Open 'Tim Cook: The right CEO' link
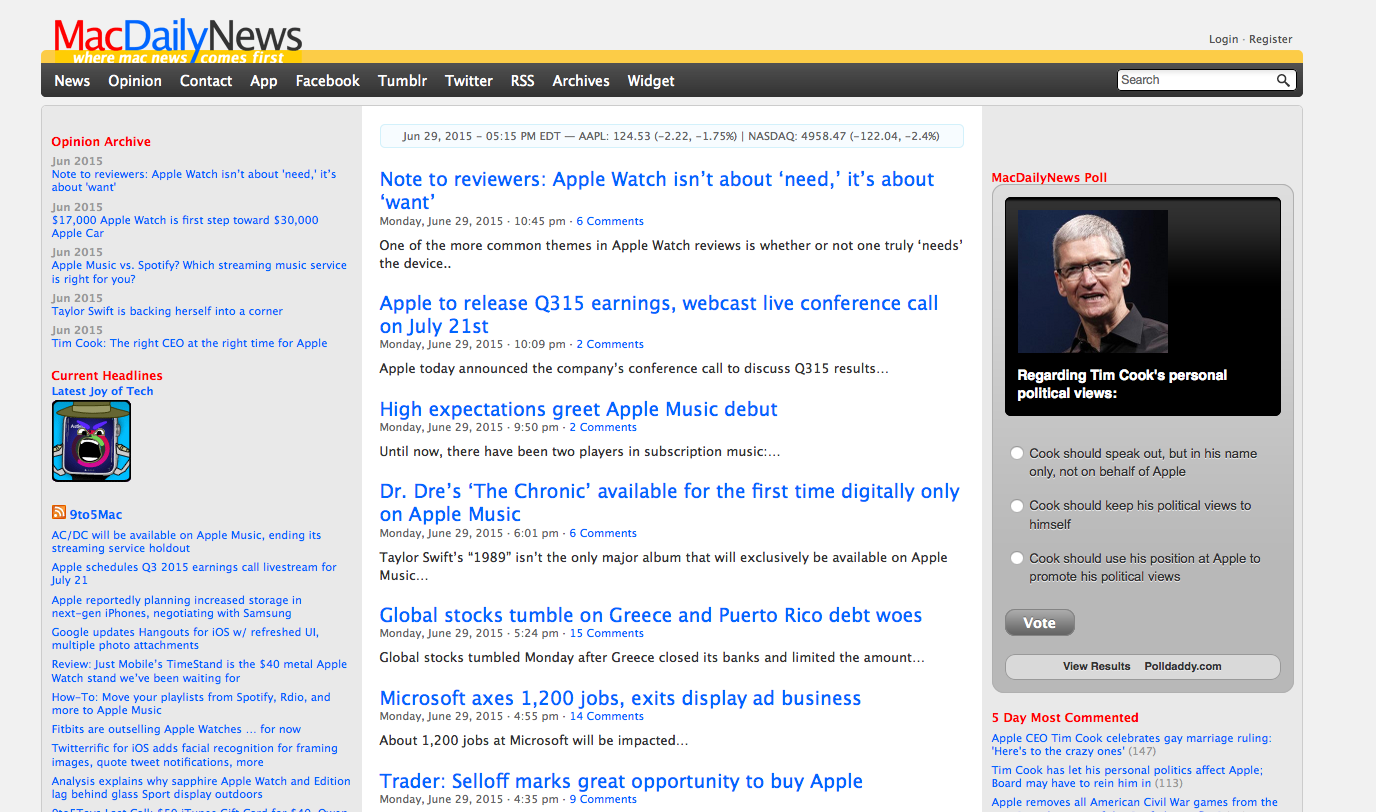The height and width of the screenshot is (812, 1376). (x=189, y=343)
